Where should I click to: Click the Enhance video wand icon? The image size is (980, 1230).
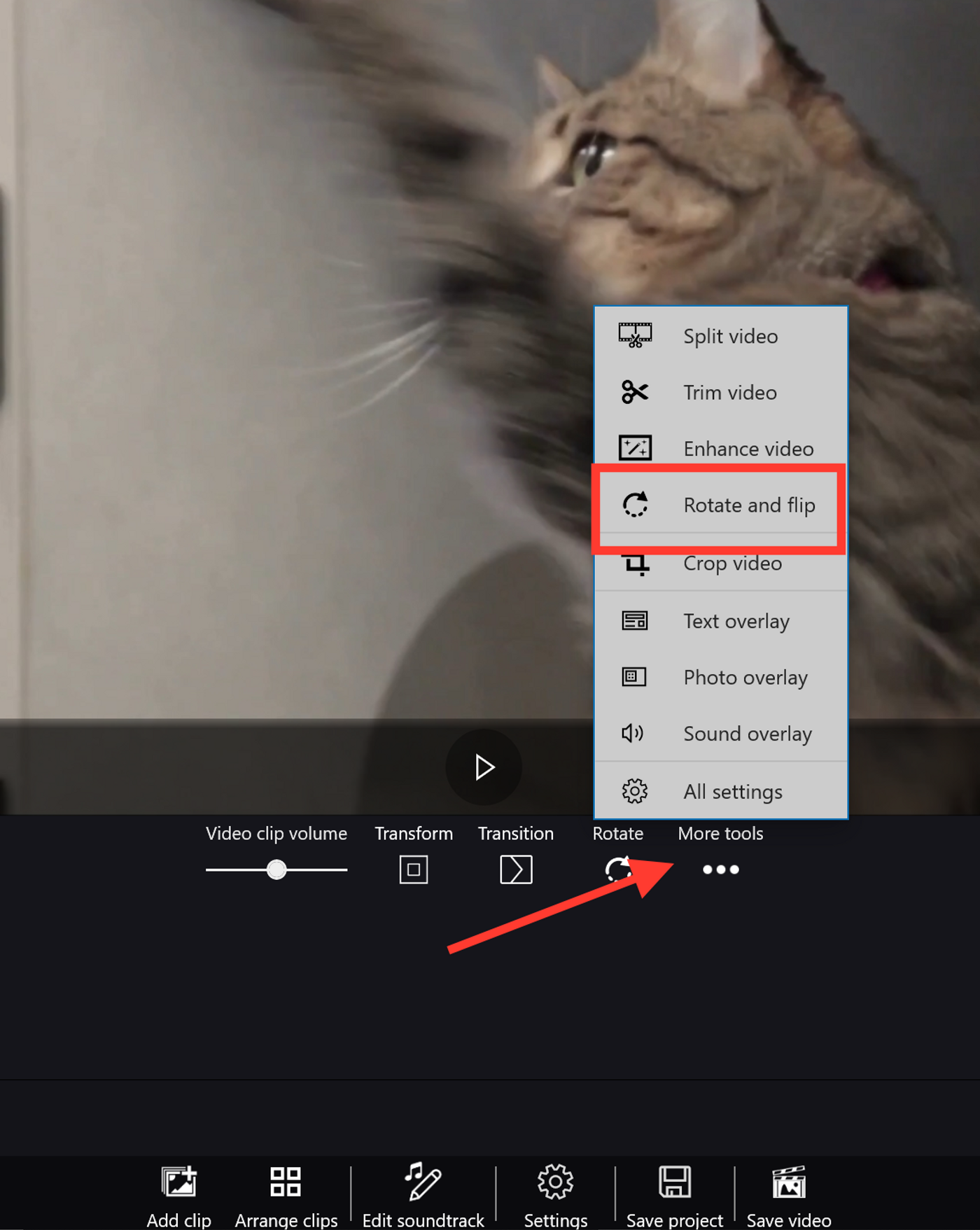tap(635, 448)
